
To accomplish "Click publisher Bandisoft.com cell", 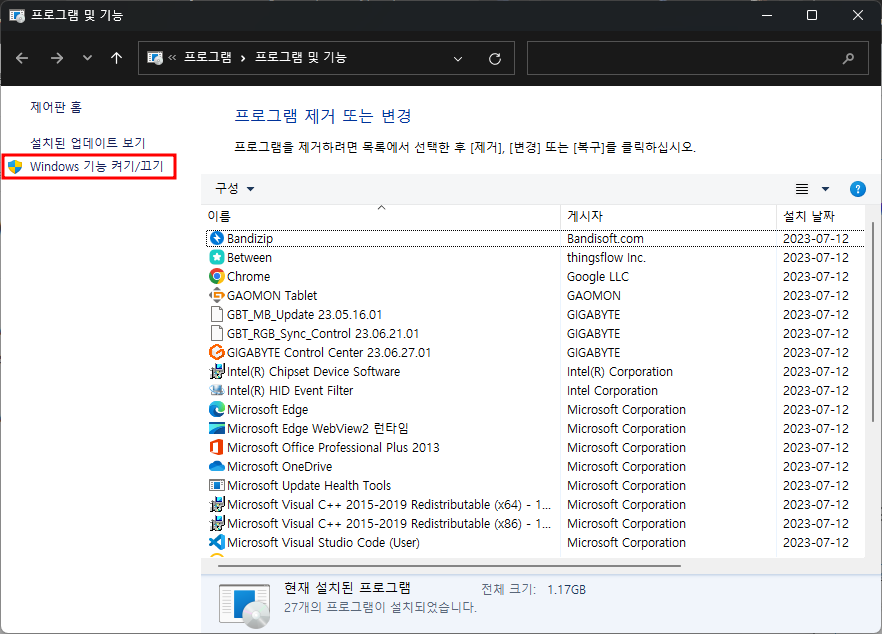I will (605, 239).
